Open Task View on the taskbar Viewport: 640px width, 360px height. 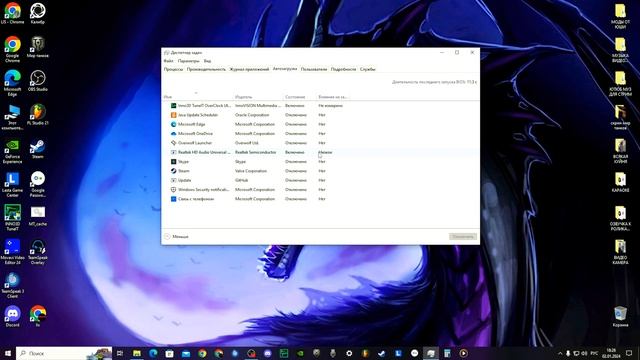click(x=120, y=353)
